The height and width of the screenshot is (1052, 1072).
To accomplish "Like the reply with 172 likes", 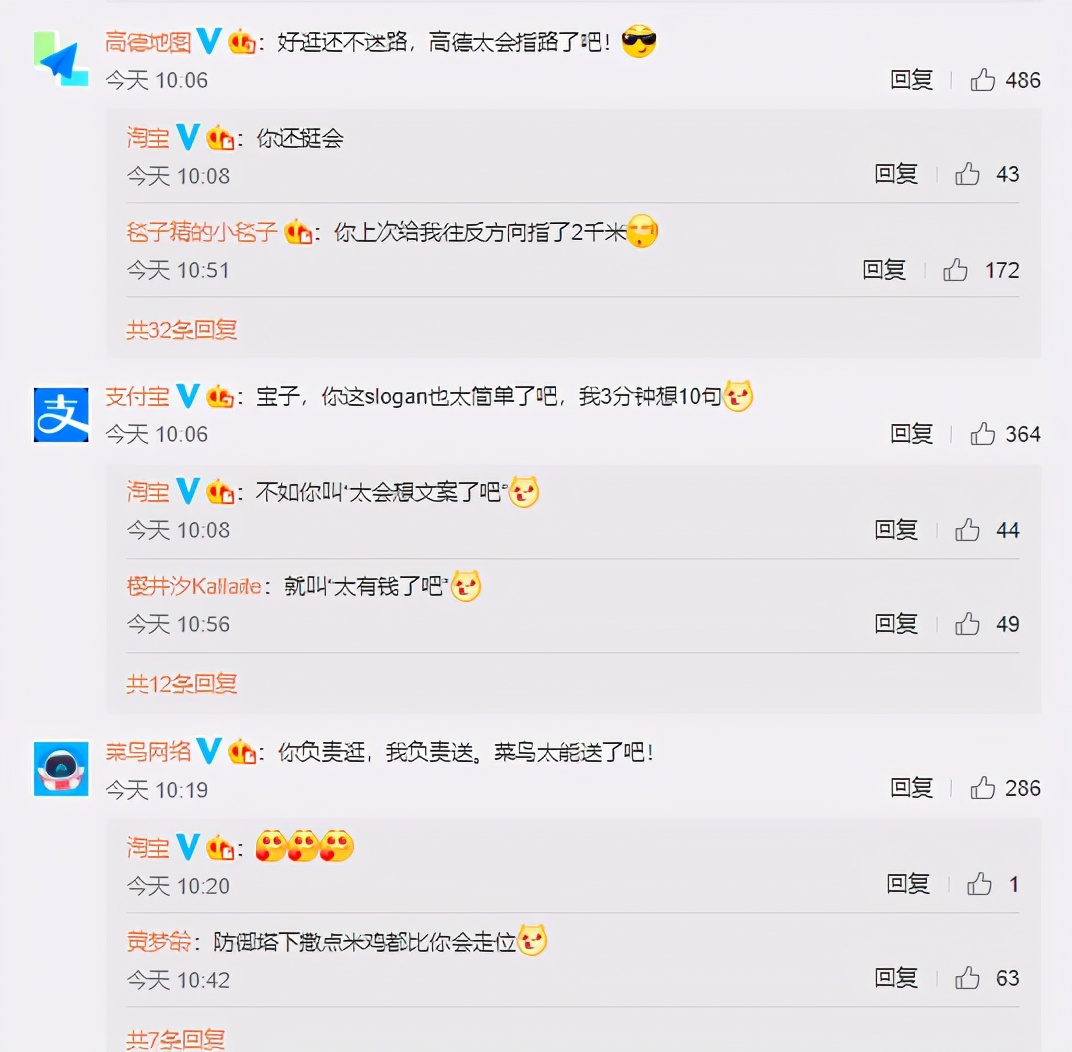I will coord(955,270).
